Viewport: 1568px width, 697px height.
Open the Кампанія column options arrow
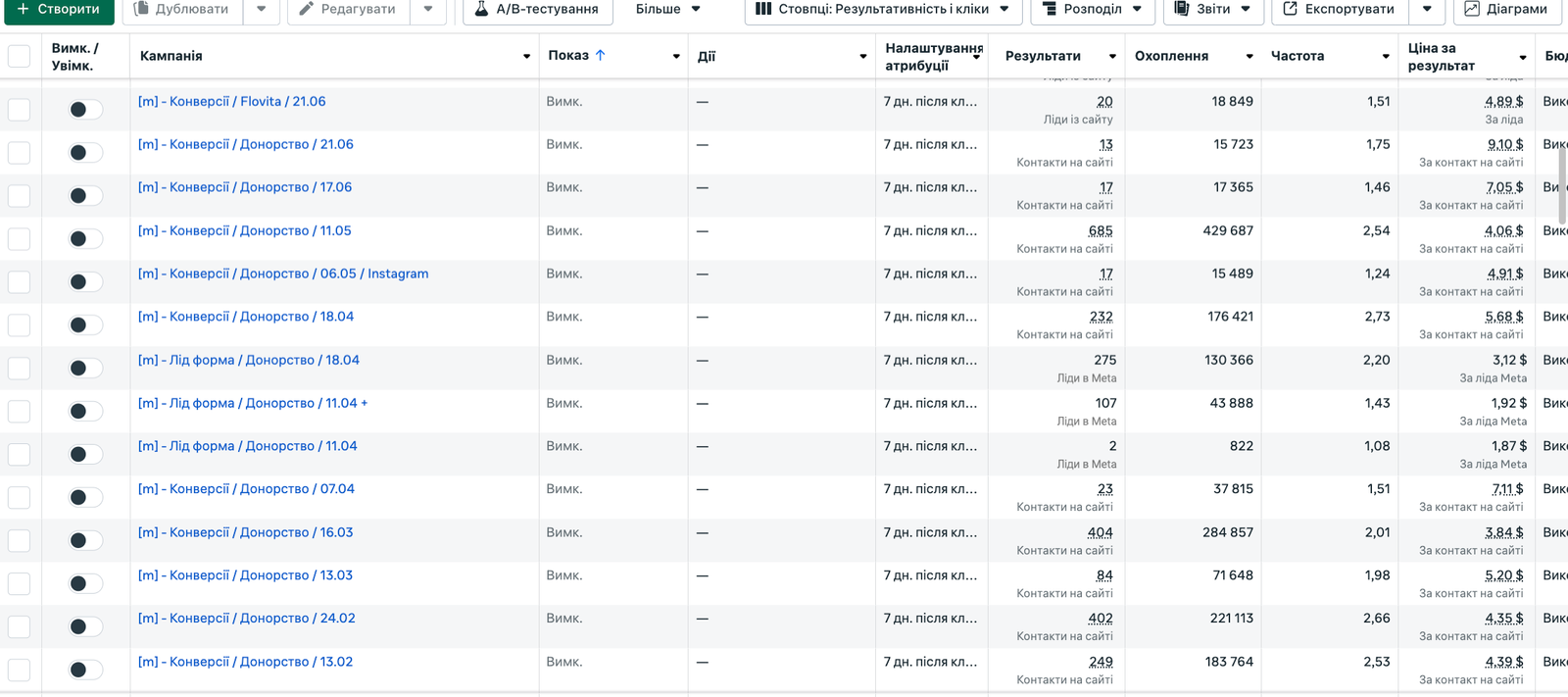(x=526, y=57)
